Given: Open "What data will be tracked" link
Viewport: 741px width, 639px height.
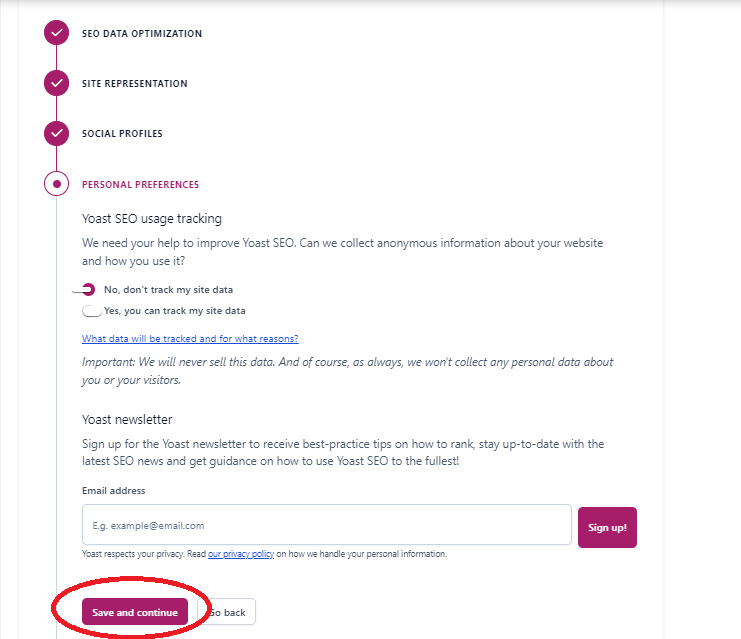Looking at the screenshot, I should [x=190, y=339].
